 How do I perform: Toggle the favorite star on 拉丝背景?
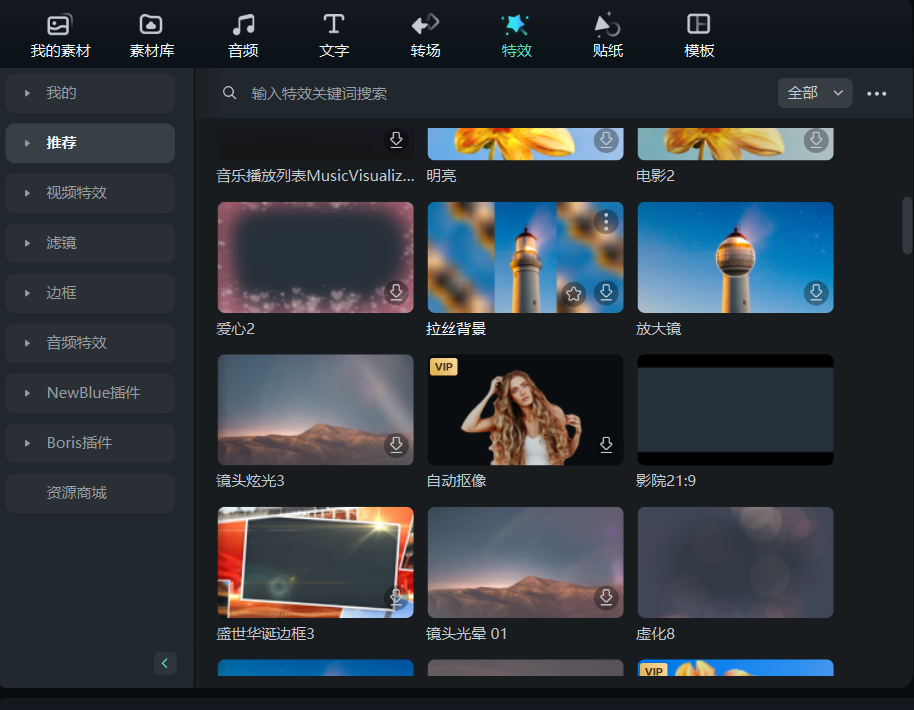point(573,293)
